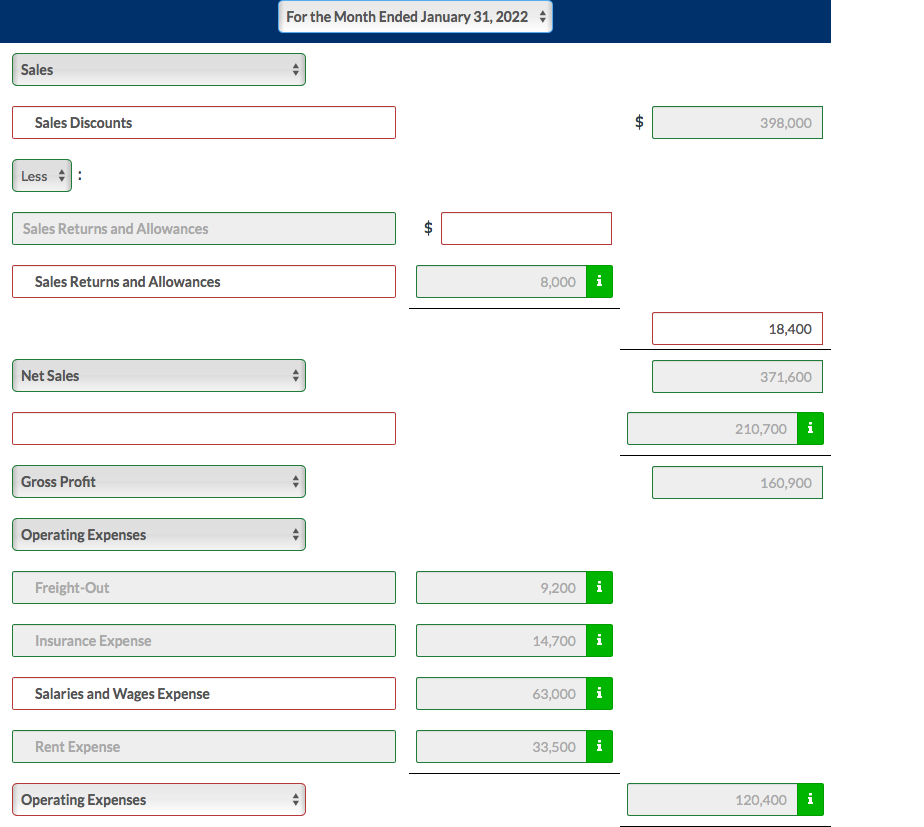Click the 8,000 amount field
Image resolution: width=924 pixels, height=827 pixels.
[501, 281]
